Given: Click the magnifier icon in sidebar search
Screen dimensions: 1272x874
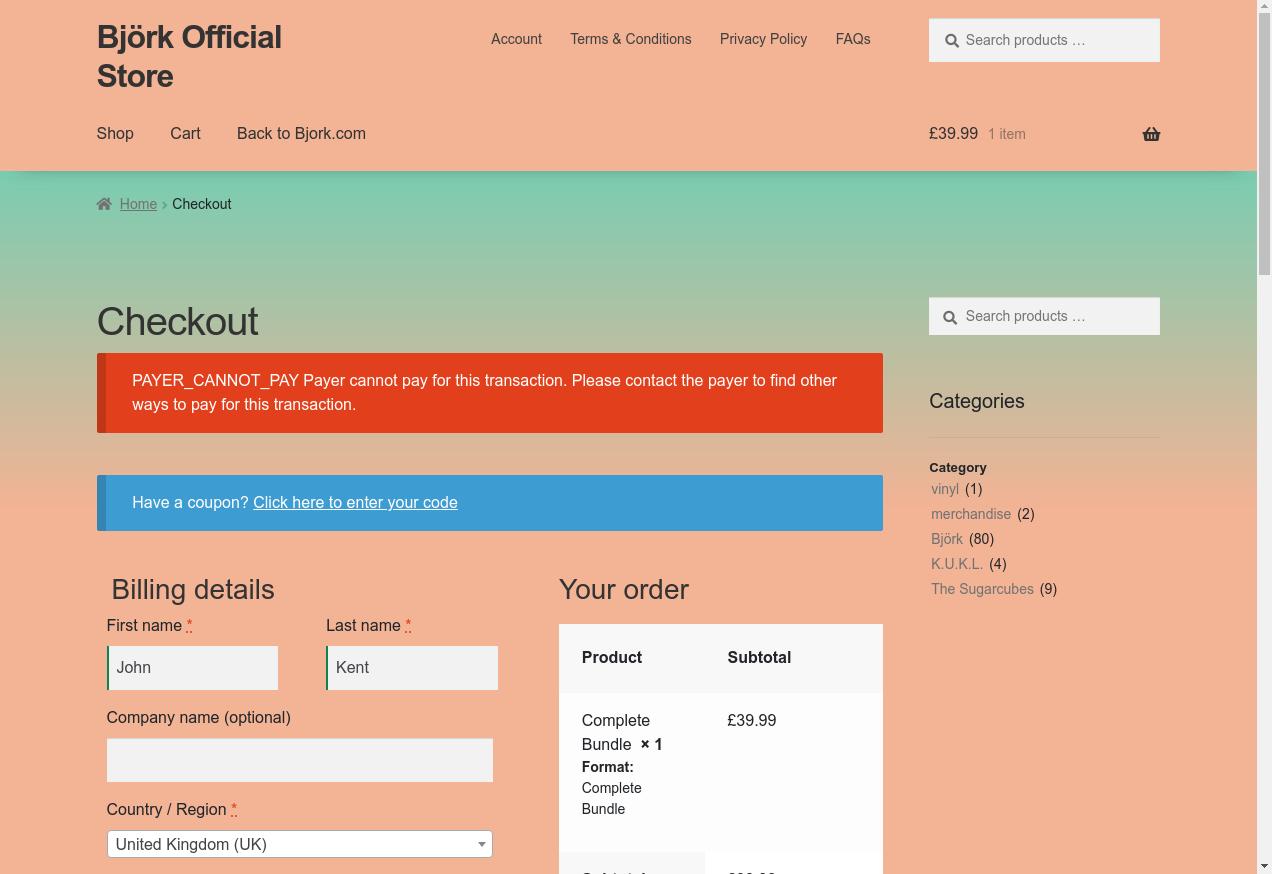Looking at the screenshot, I should click(x=950, y=317).
